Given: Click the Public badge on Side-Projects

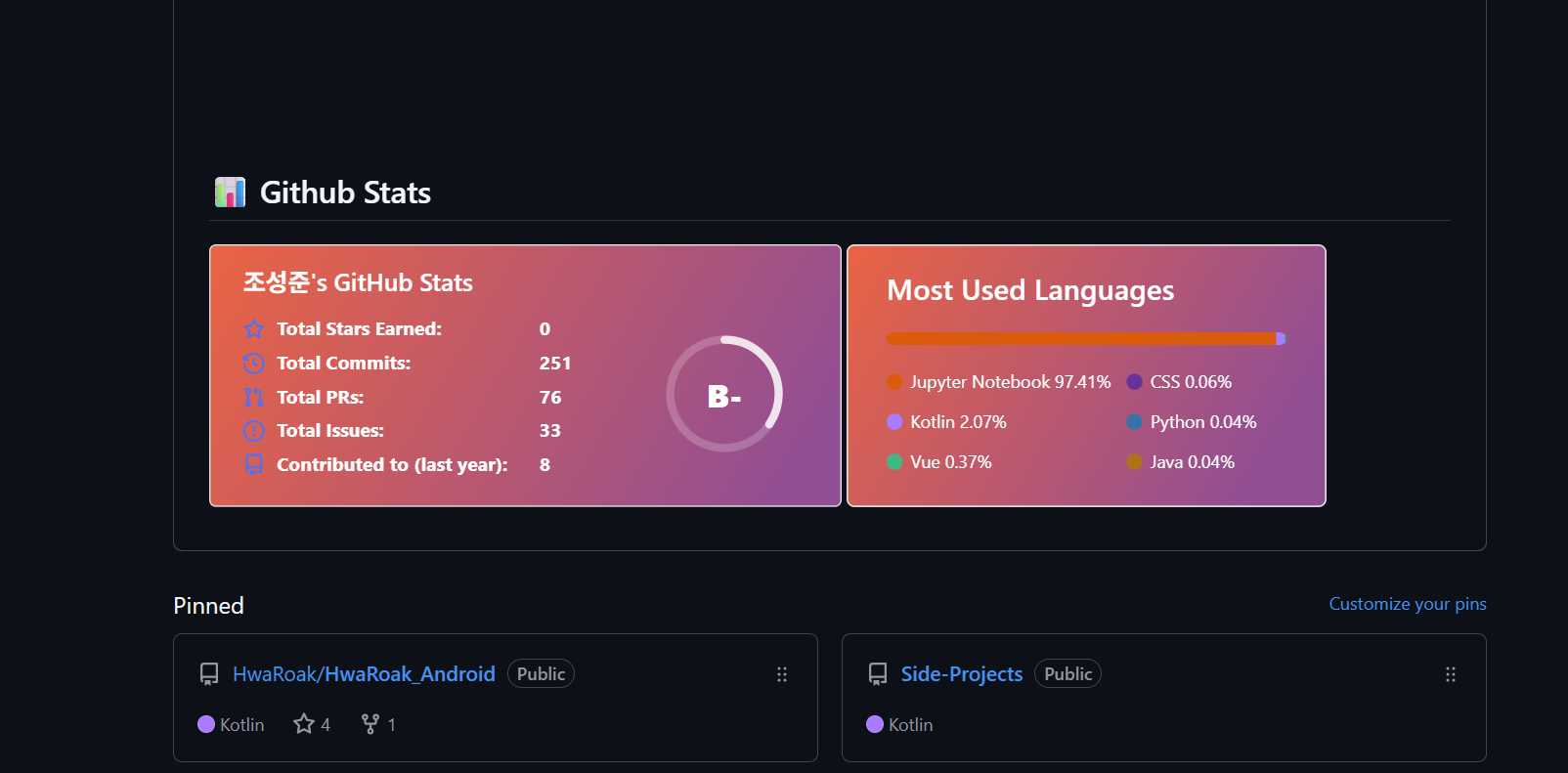Looking at the screenshot, I should pyautogui.click(x=1067, y=674).
